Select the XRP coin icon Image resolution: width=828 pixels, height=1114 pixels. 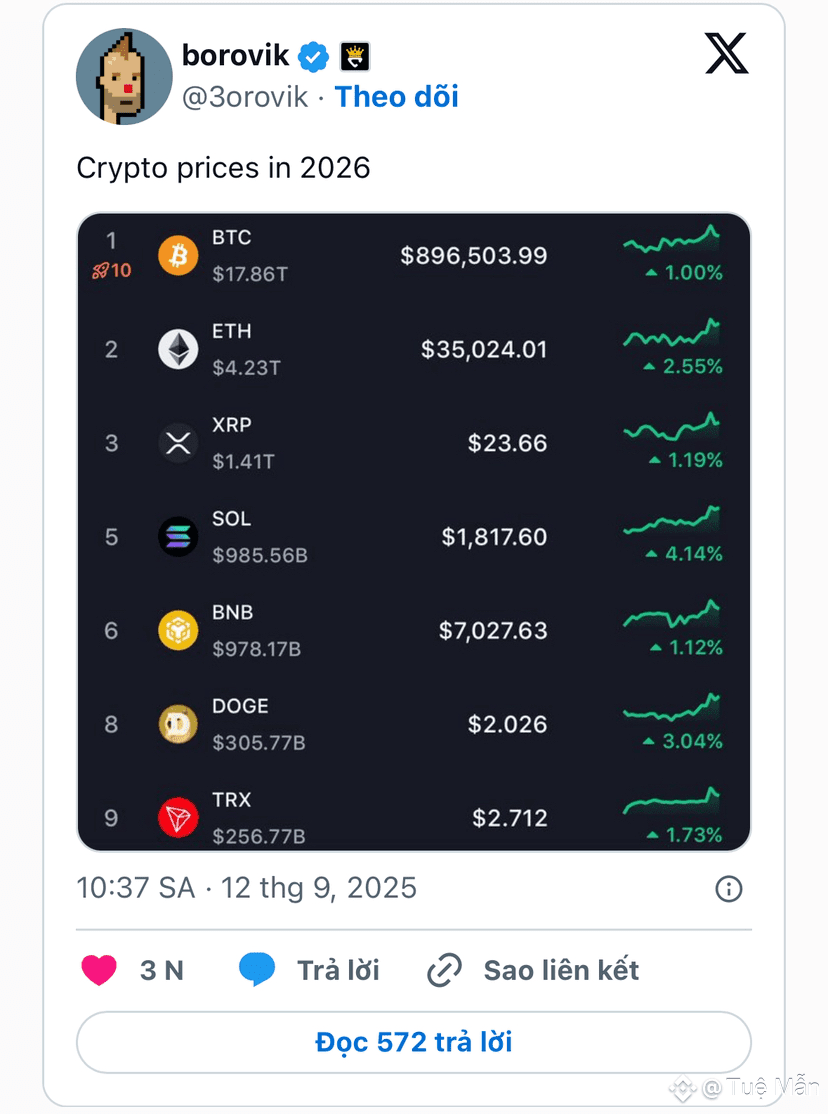[178, 443]
